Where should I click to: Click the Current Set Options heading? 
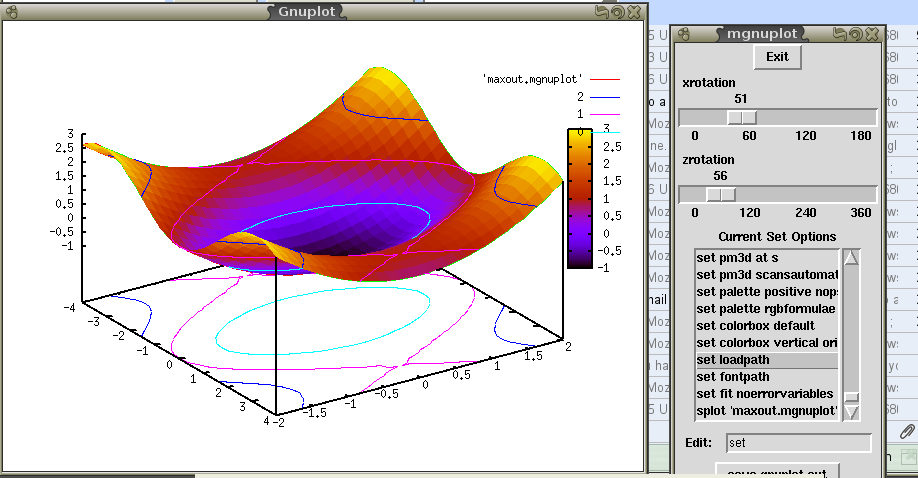(777, 237)
